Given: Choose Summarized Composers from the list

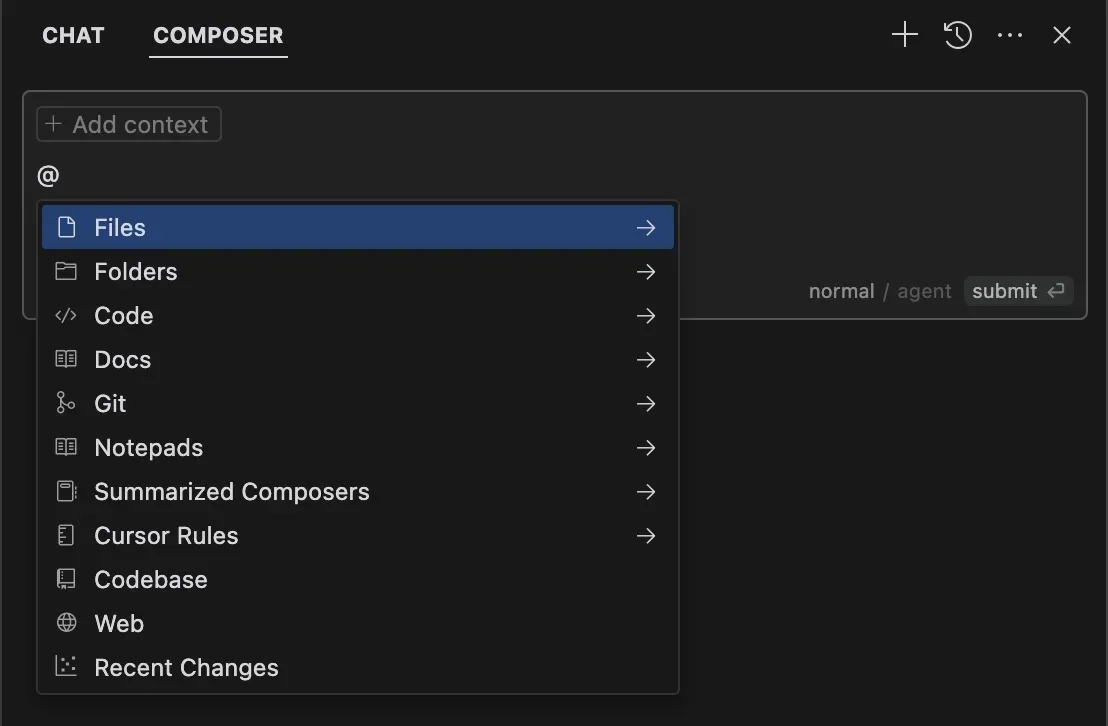Looking at the screenshot, I should [x=231, y=491].
